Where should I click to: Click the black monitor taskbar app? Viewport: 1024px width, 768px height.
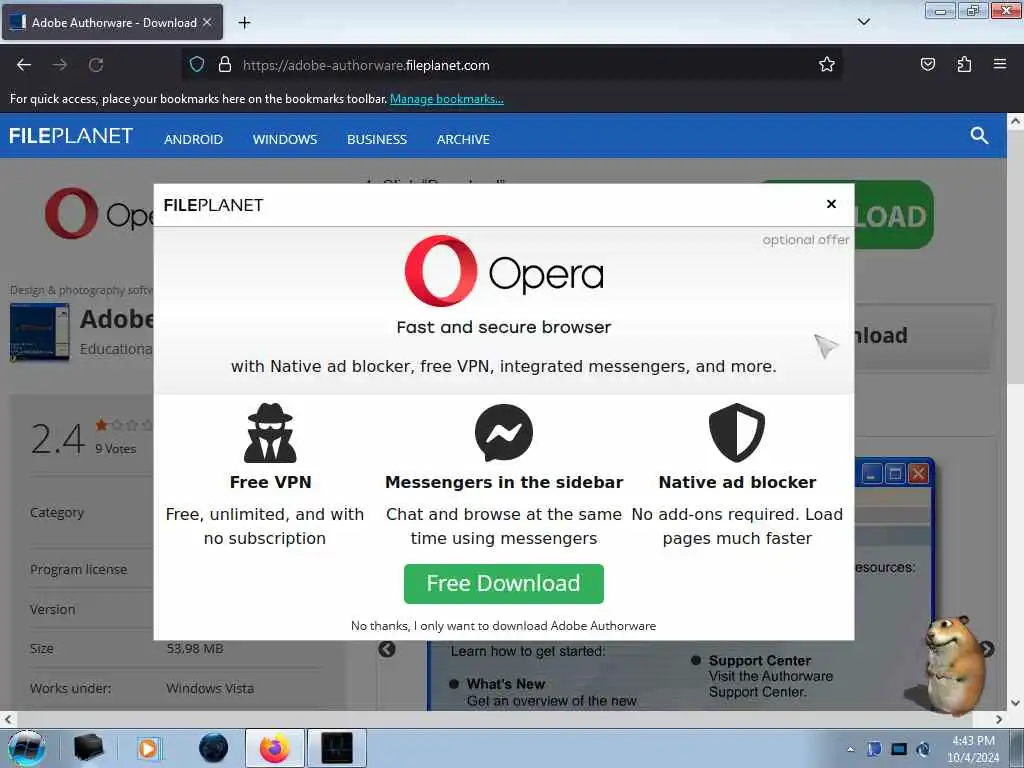pyautogui.click(x=337, y=748)
